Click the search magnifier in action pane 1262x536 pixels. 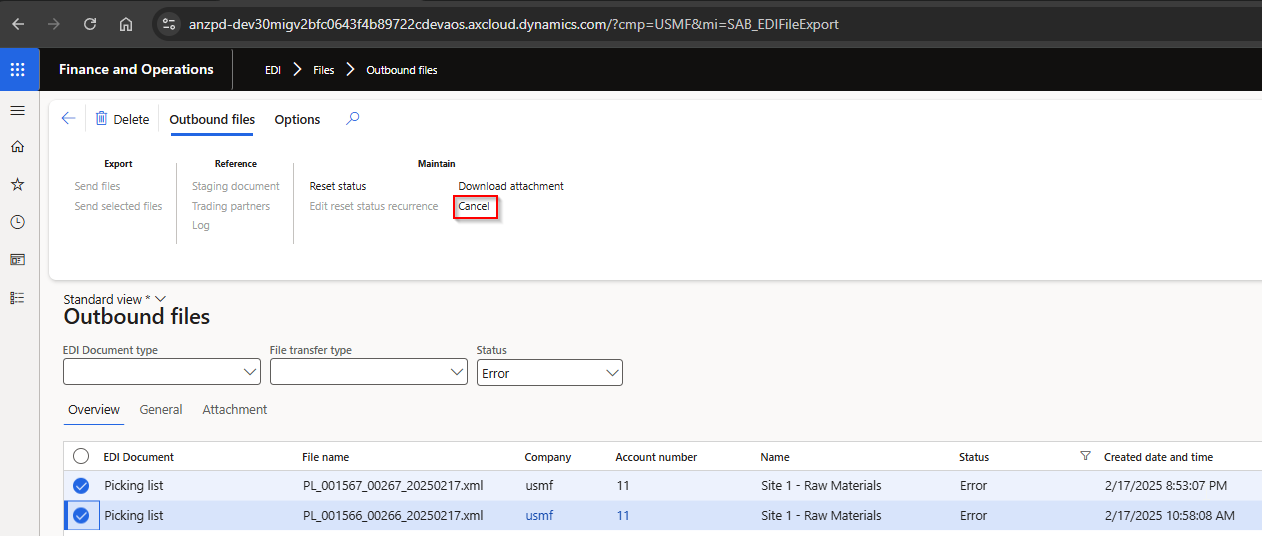click(352, 119)
